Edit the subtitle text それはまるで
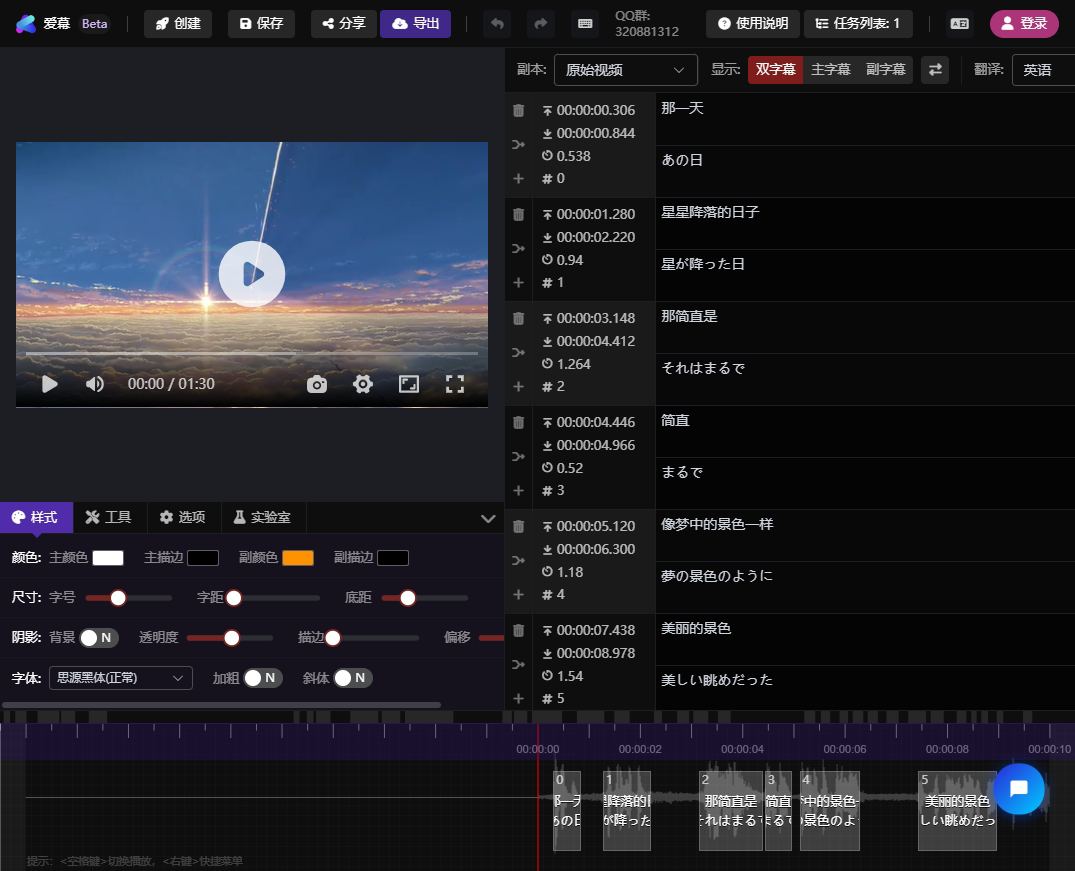 point(865,379)
